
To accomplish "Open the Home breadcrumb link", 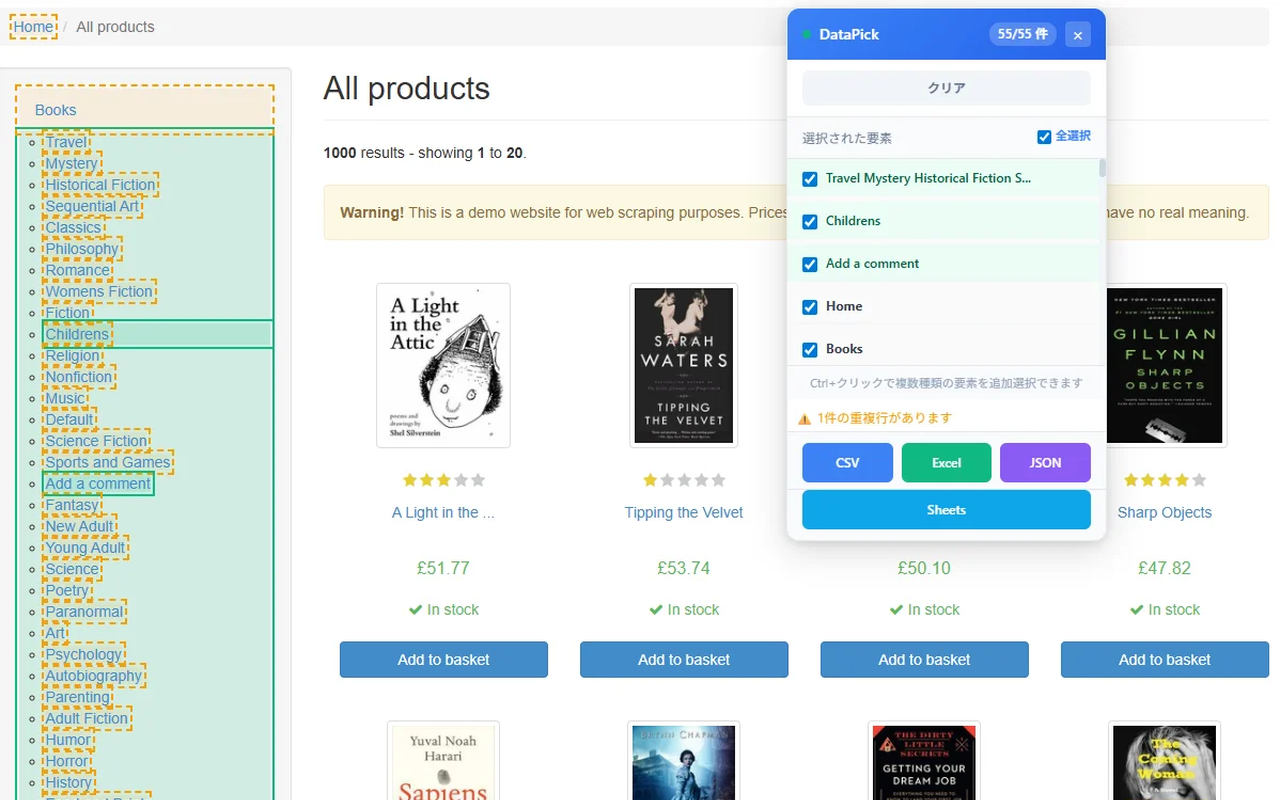I will (31, 27).
